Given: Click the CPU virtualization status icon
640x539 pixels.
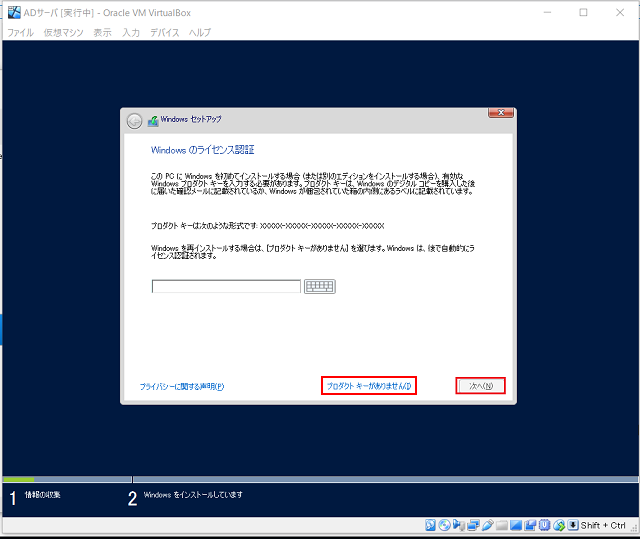Looking at the screenshot, I should pos(544,525).
